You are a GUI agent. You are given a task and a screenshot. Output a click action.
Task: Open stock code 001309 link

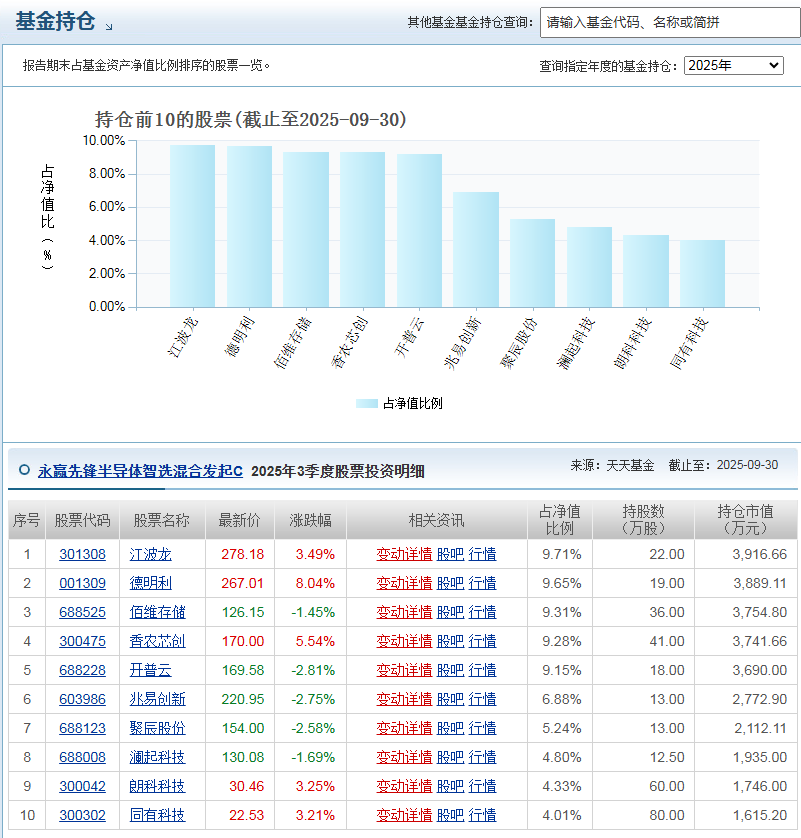[82, 583]
